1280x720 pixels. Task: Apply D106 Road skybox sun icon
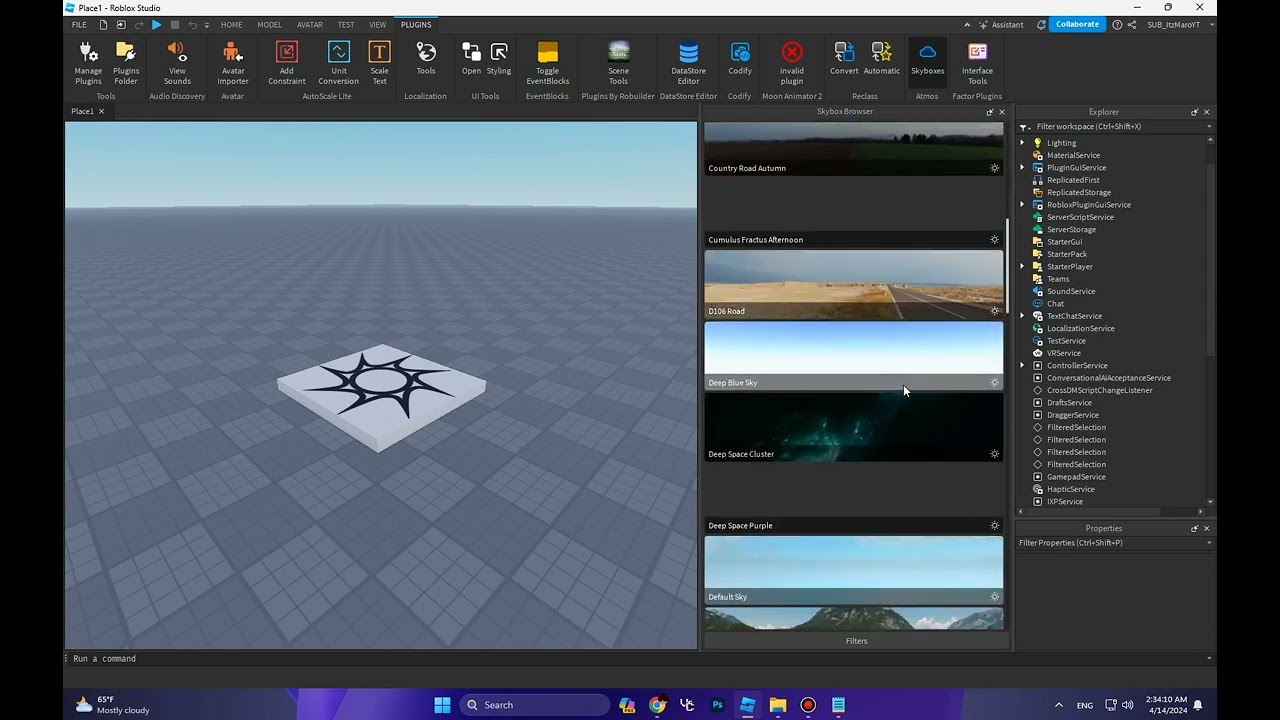point(994,311)
